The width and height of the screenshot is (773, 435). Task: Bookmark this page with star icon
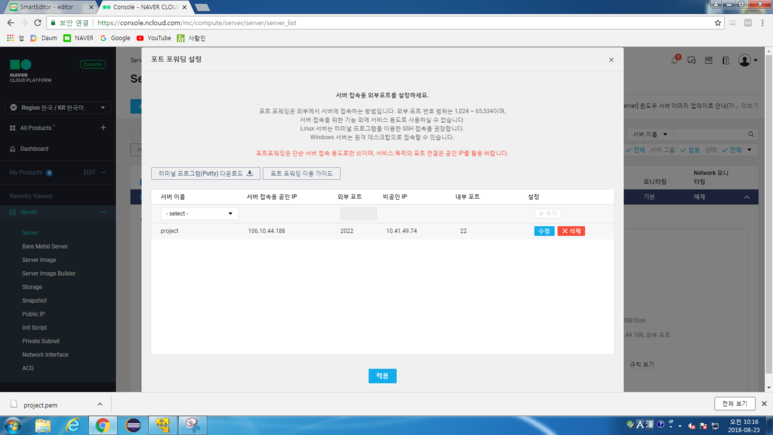(718, 23)
